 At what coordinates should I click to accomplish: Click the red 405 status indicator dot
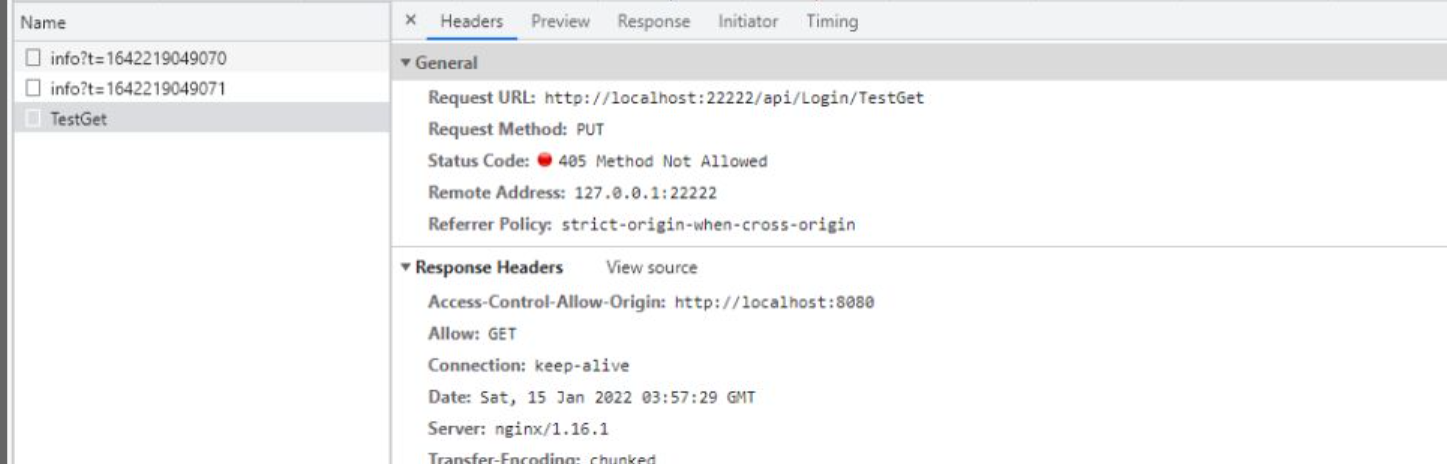pyautogui.click(x=545, y=161)
